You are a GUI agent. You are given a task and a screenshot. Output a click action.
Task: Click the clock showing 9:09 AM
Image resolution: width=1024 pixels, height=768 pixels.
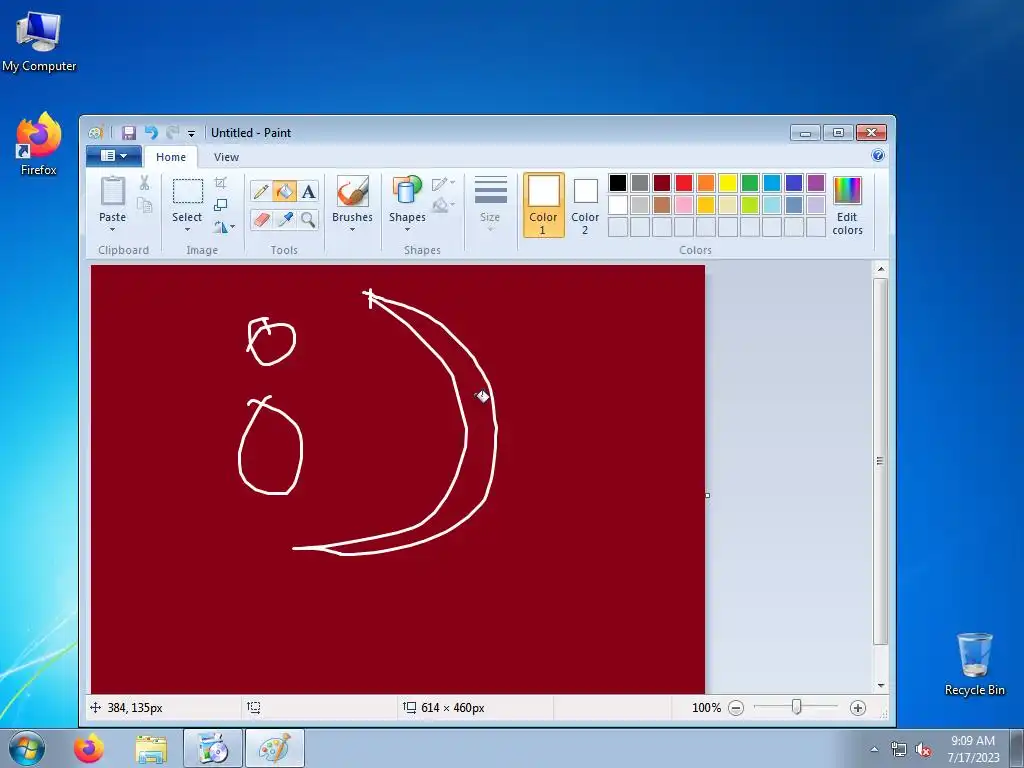click(973, 741)
